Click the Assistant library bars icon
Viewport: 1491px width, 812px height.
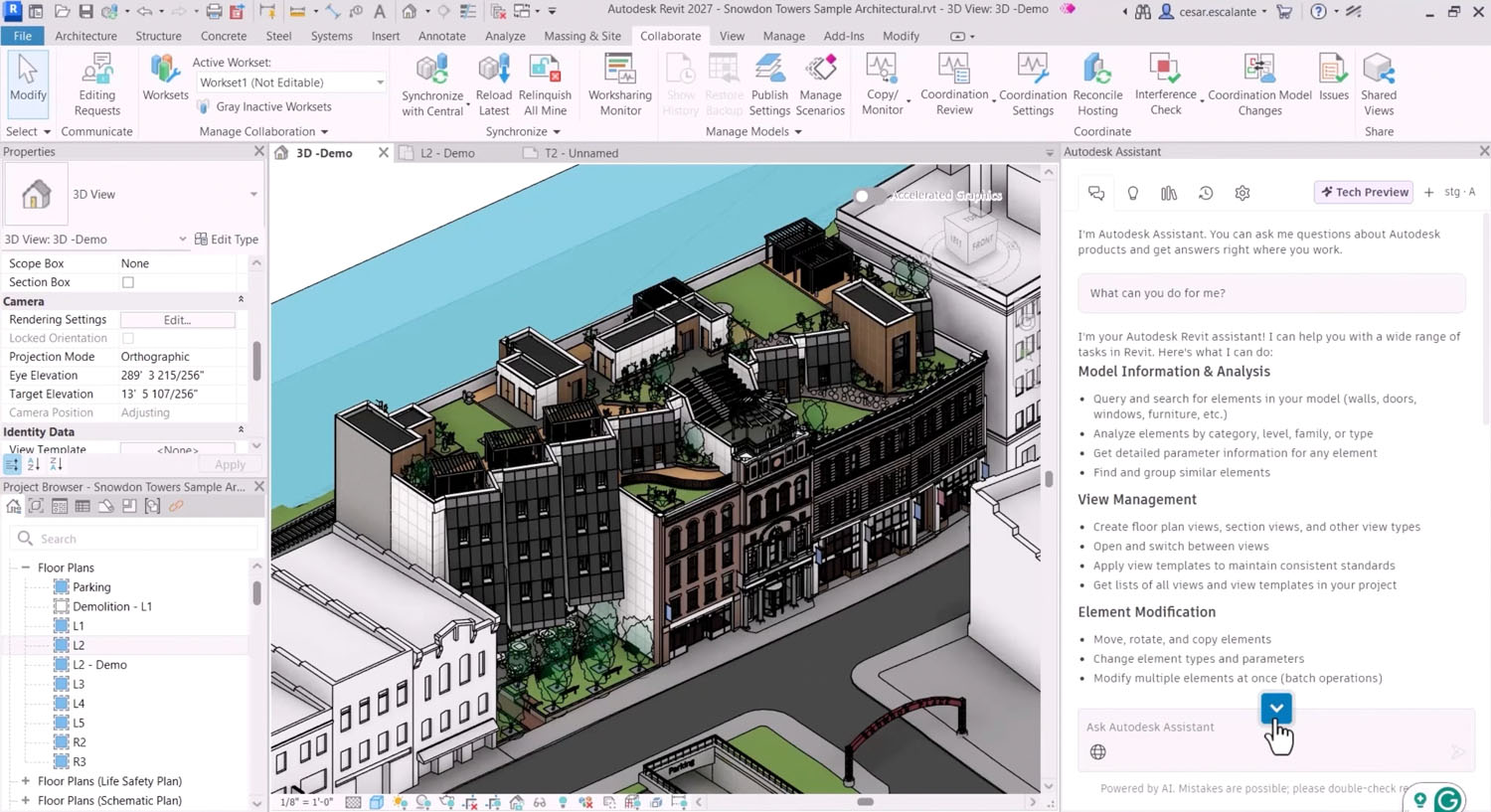[1169, 193]
